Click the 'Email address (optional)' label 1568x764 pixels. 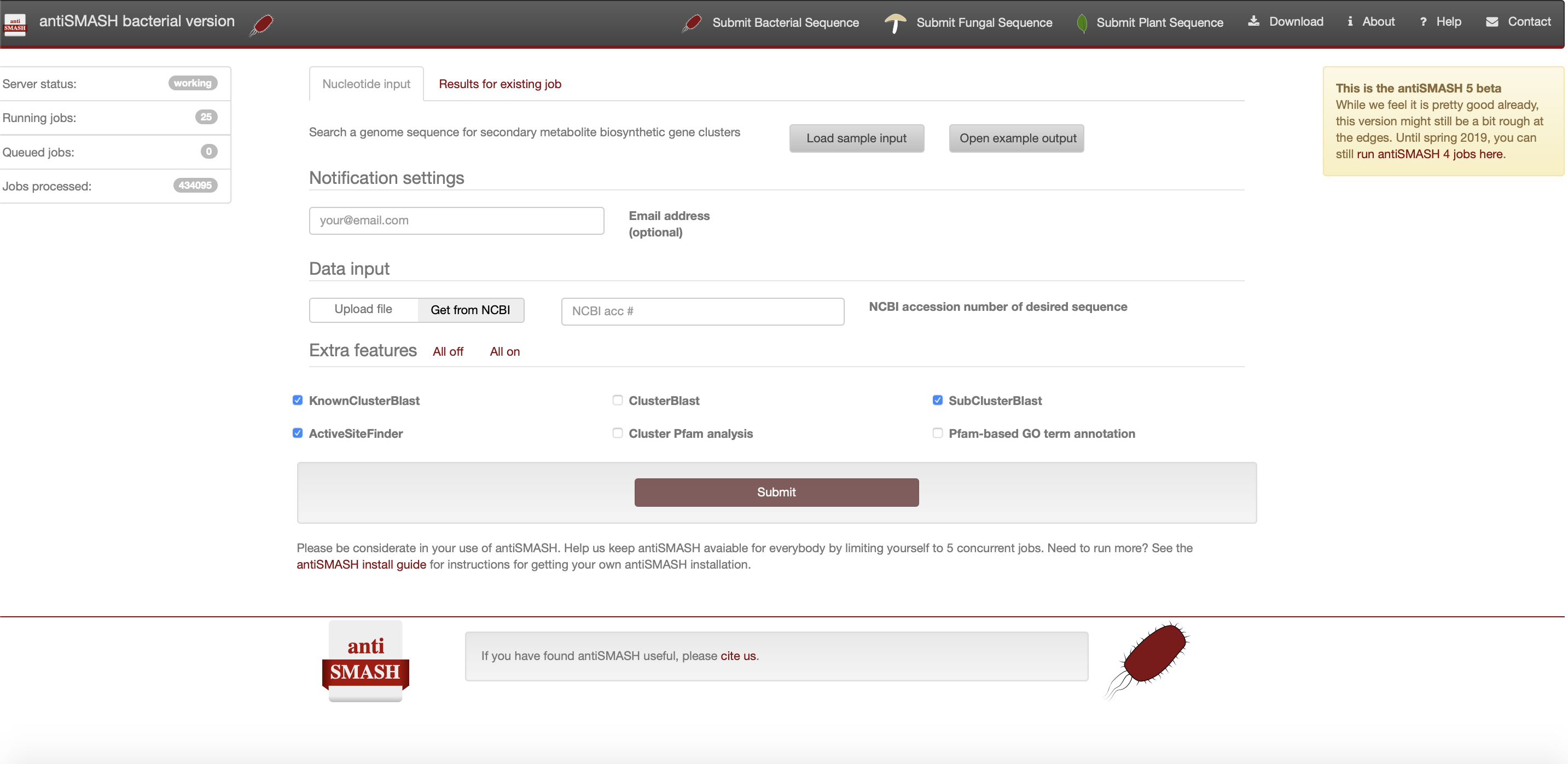[669, 224]
